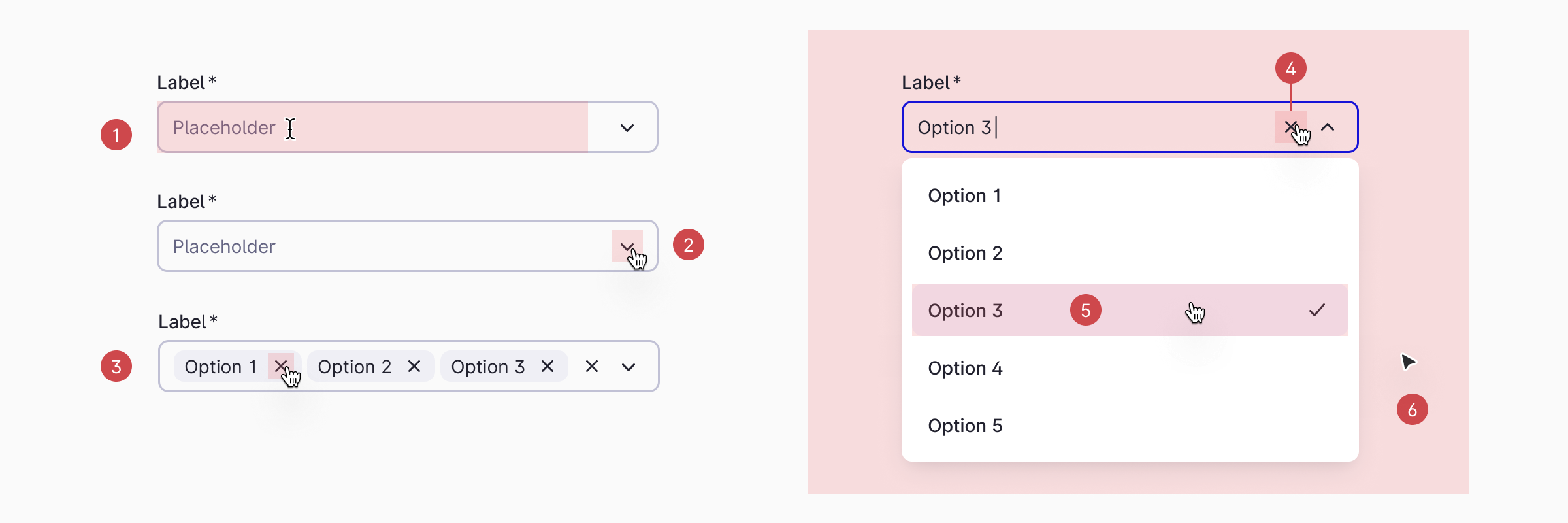Screen dimensions: 1568x523
Task: Remove the Option 2 chip via its X icon
Action: tap(414, 366)
